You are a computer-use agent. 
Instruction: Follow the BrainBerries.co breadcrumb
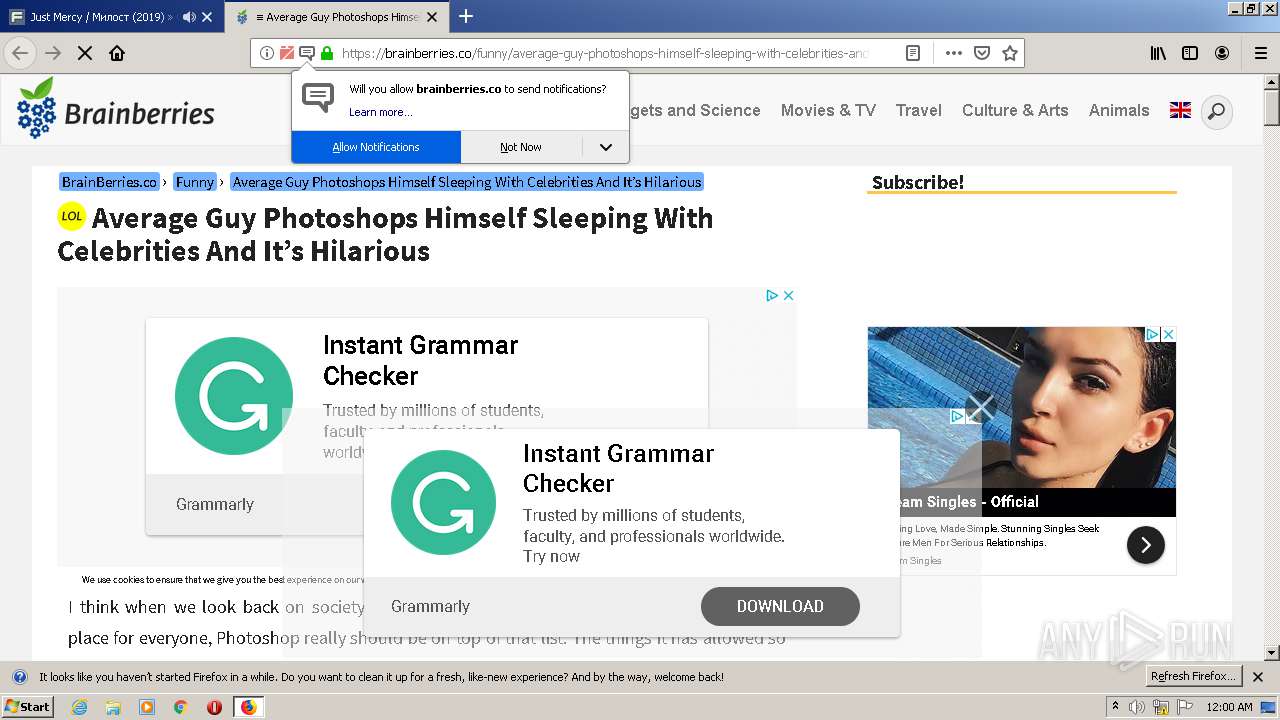110,182
